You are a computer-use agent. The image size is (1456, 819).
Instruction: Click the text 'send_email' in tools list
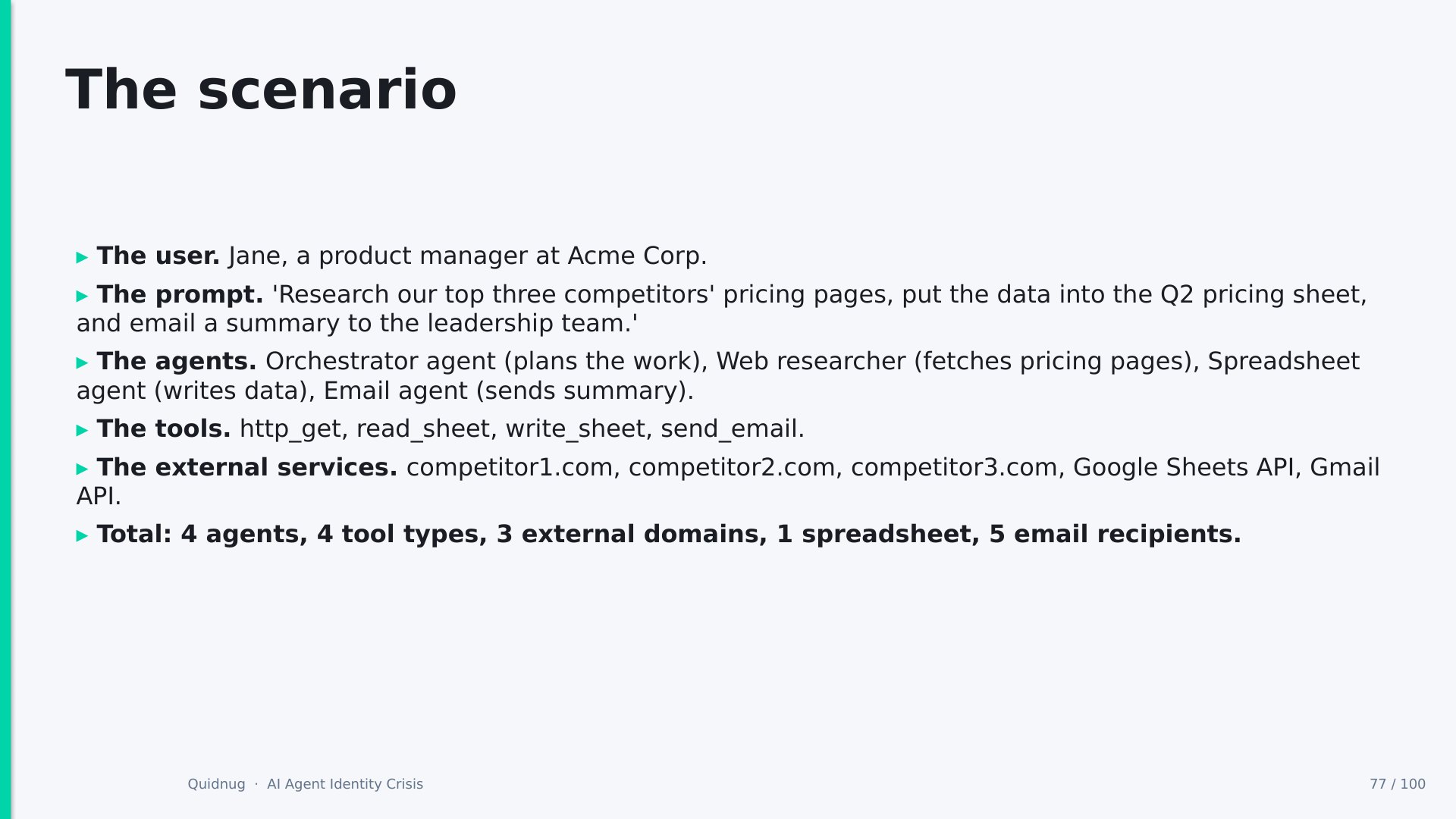[x=729, y=430]
